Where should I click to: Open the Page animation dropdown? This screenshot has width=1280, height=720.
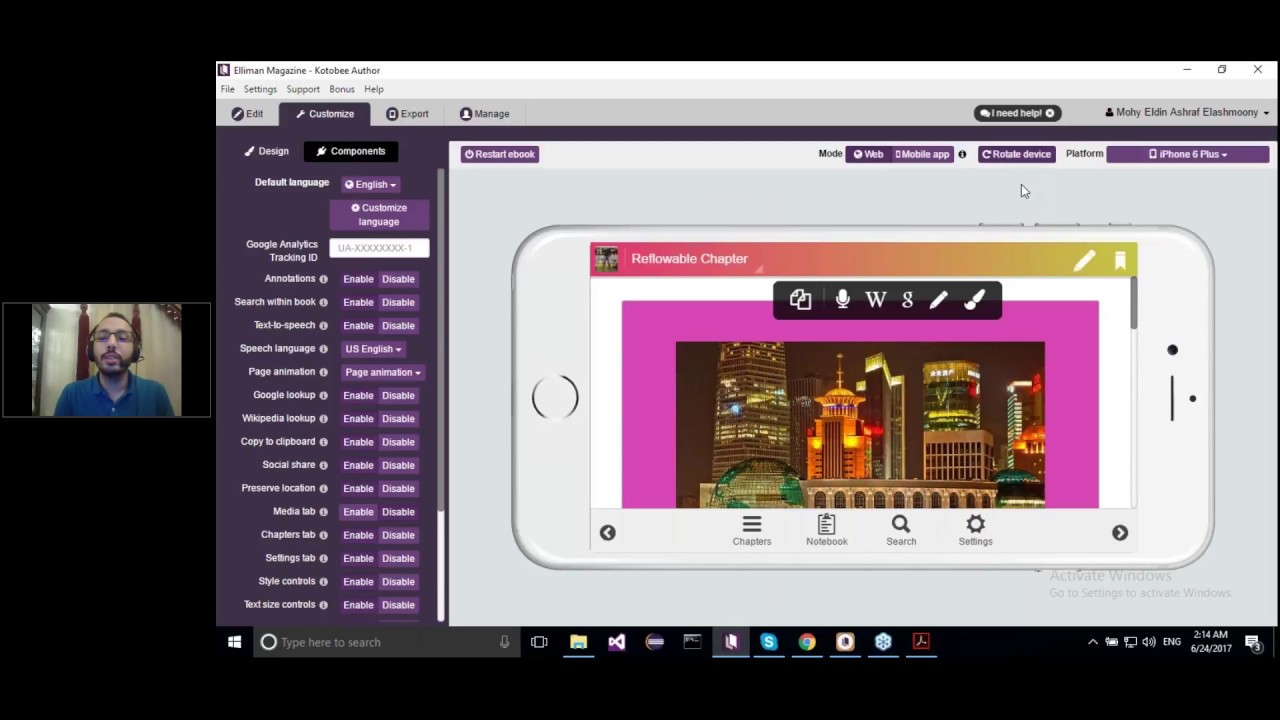pos(382,372)
